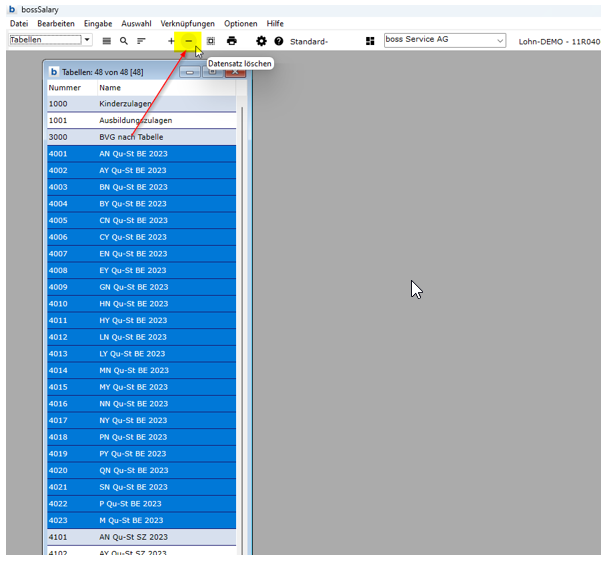Click the sort icon in toolbar
This screenshot has height=568, width=607.
[141, 41]
